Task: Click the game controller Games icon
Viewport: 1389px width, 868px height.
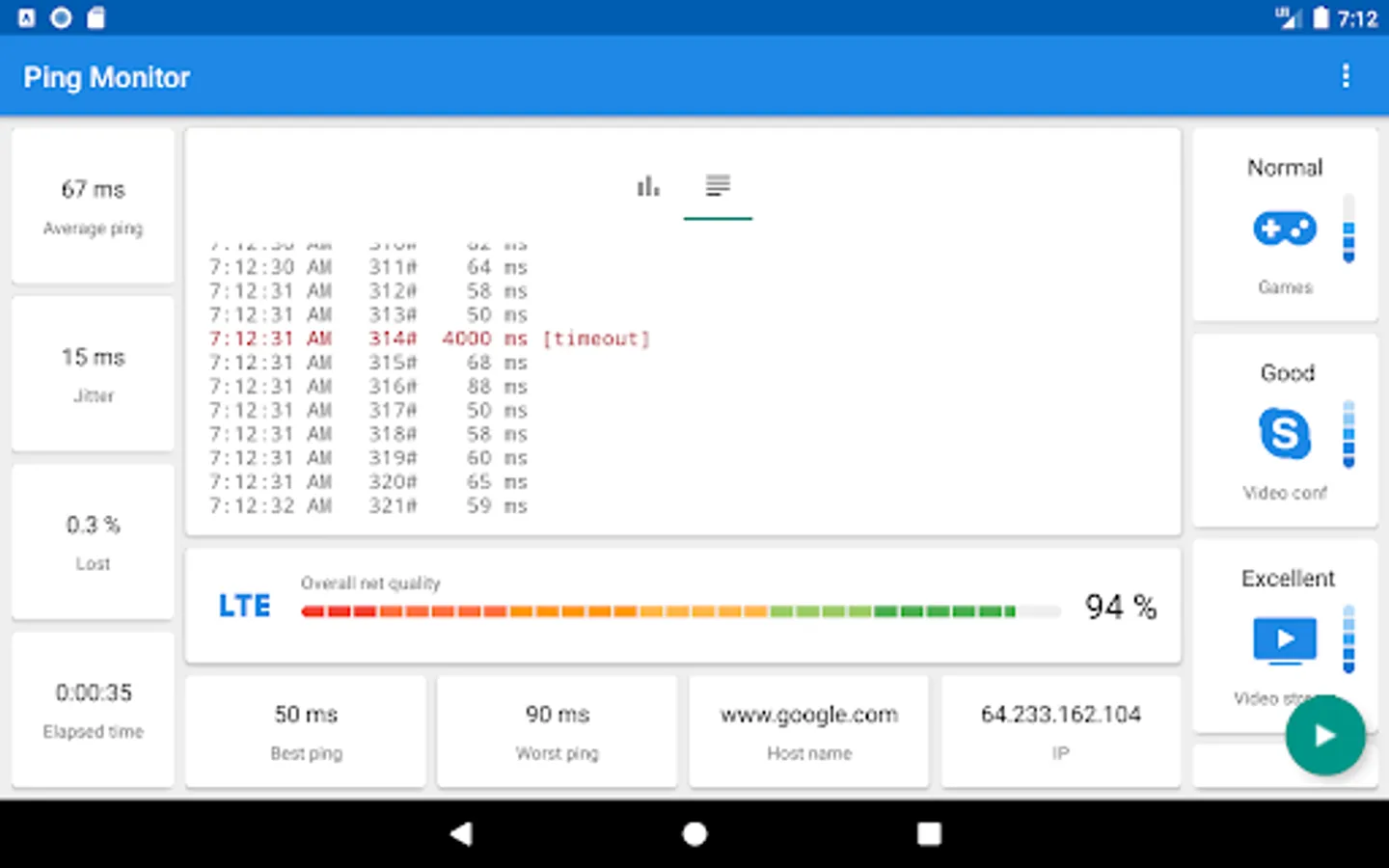Action: pos(1284,229)
